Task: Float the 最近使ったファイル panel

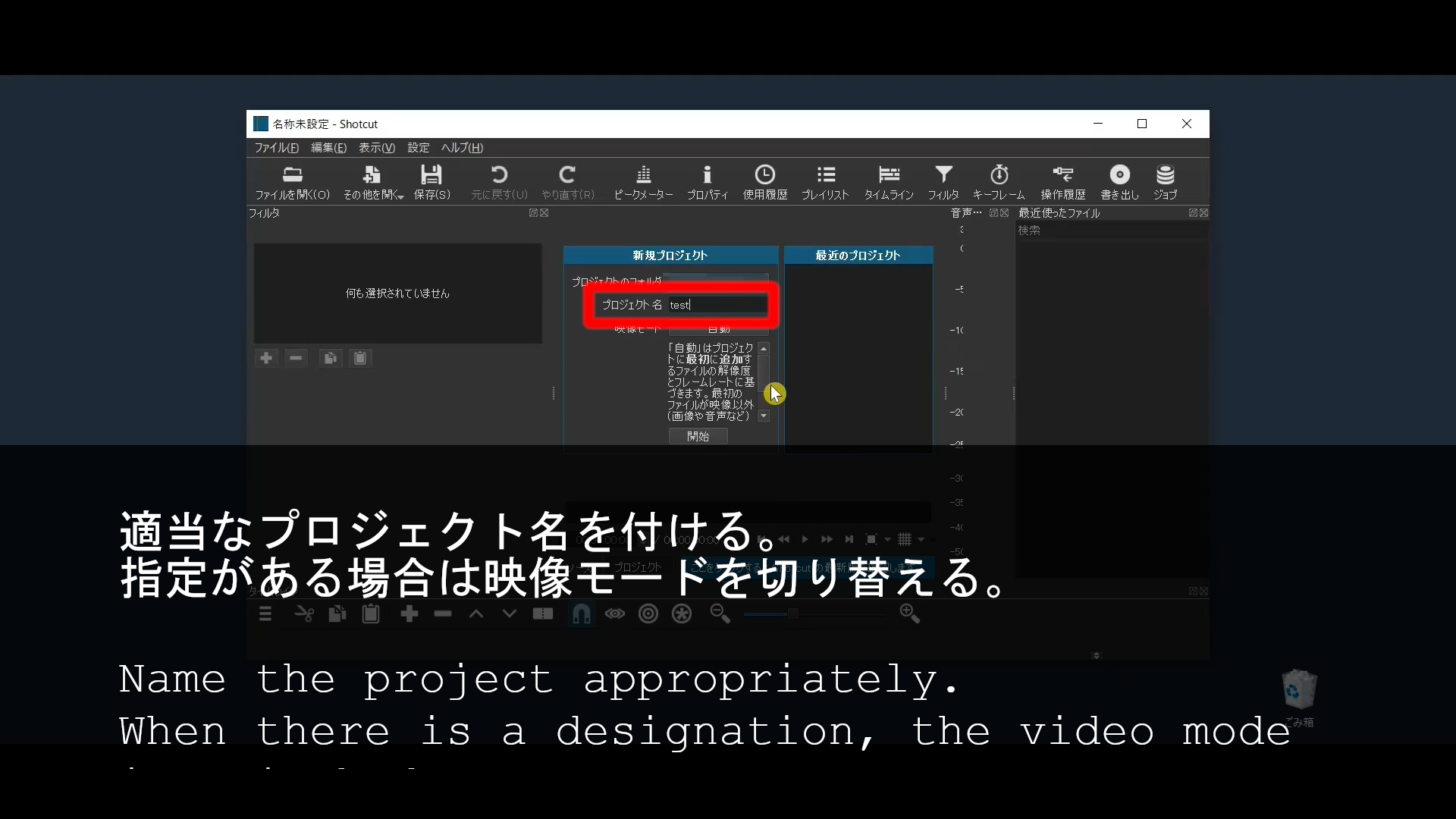Action: click(x=1193, y=213)
